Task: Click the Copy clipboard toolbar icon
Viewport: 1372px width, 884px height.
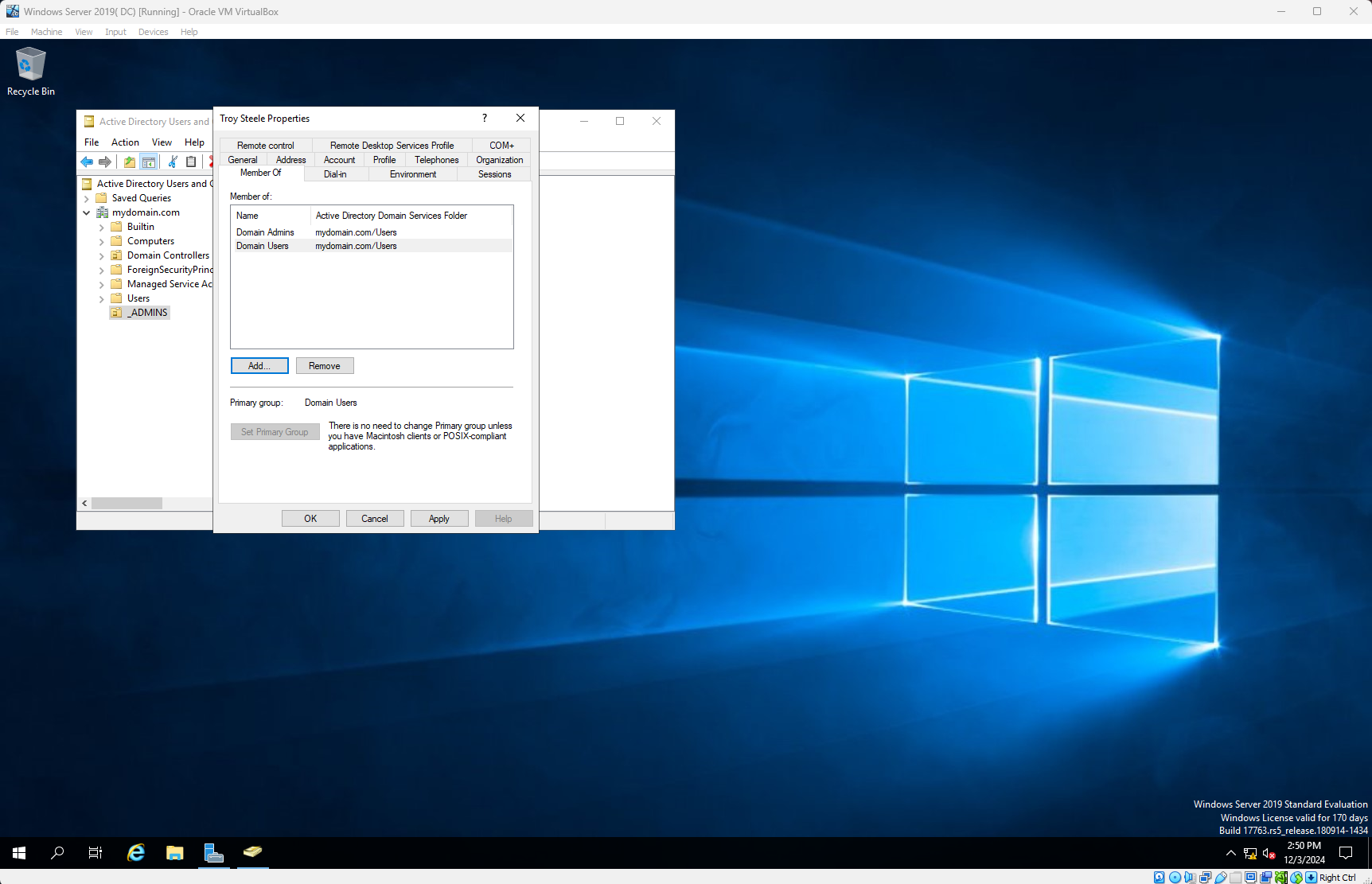Action: click(191, 162)
